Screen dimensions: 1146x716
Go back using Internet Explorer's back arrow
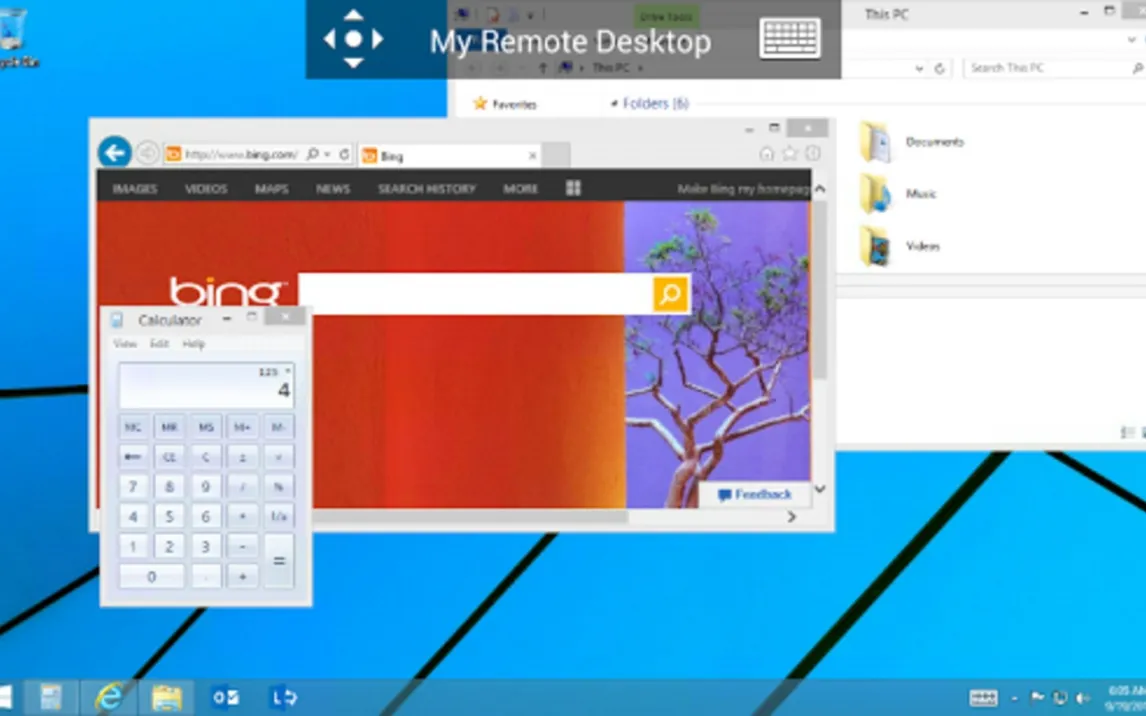115,153
